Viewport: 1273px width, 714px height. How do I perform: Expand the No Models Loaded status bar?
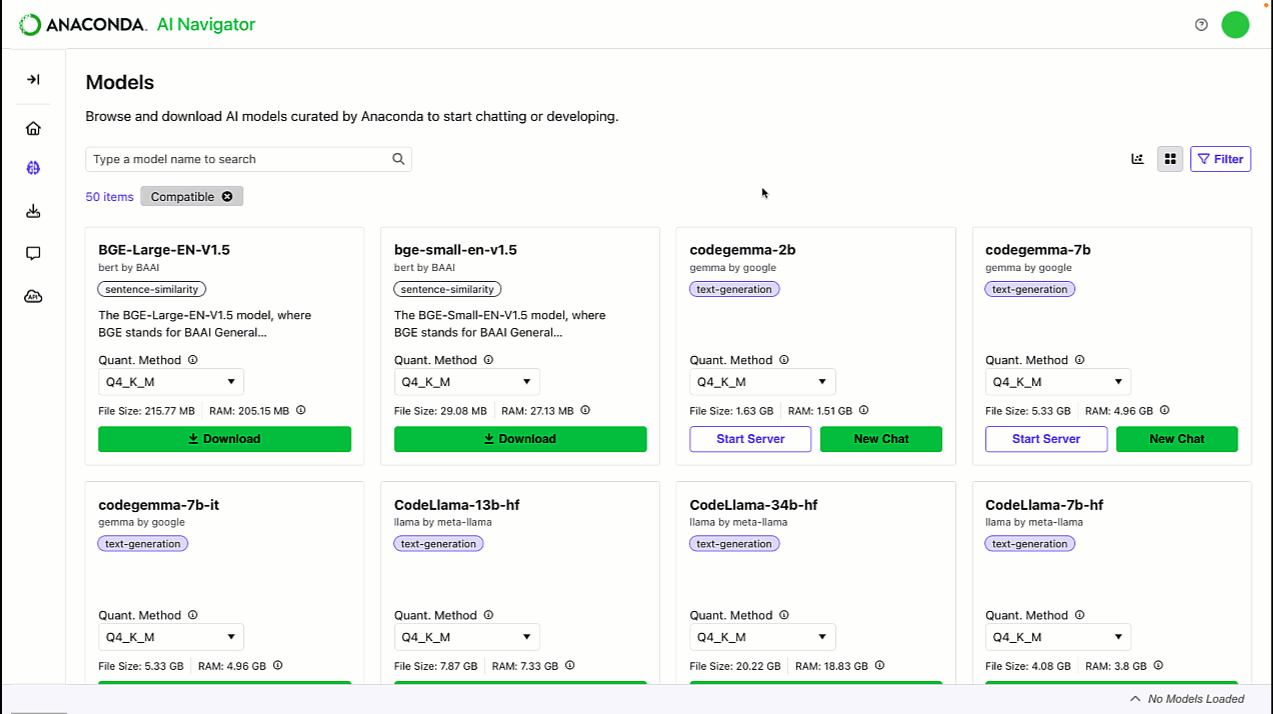click(x=1135, y=699)
